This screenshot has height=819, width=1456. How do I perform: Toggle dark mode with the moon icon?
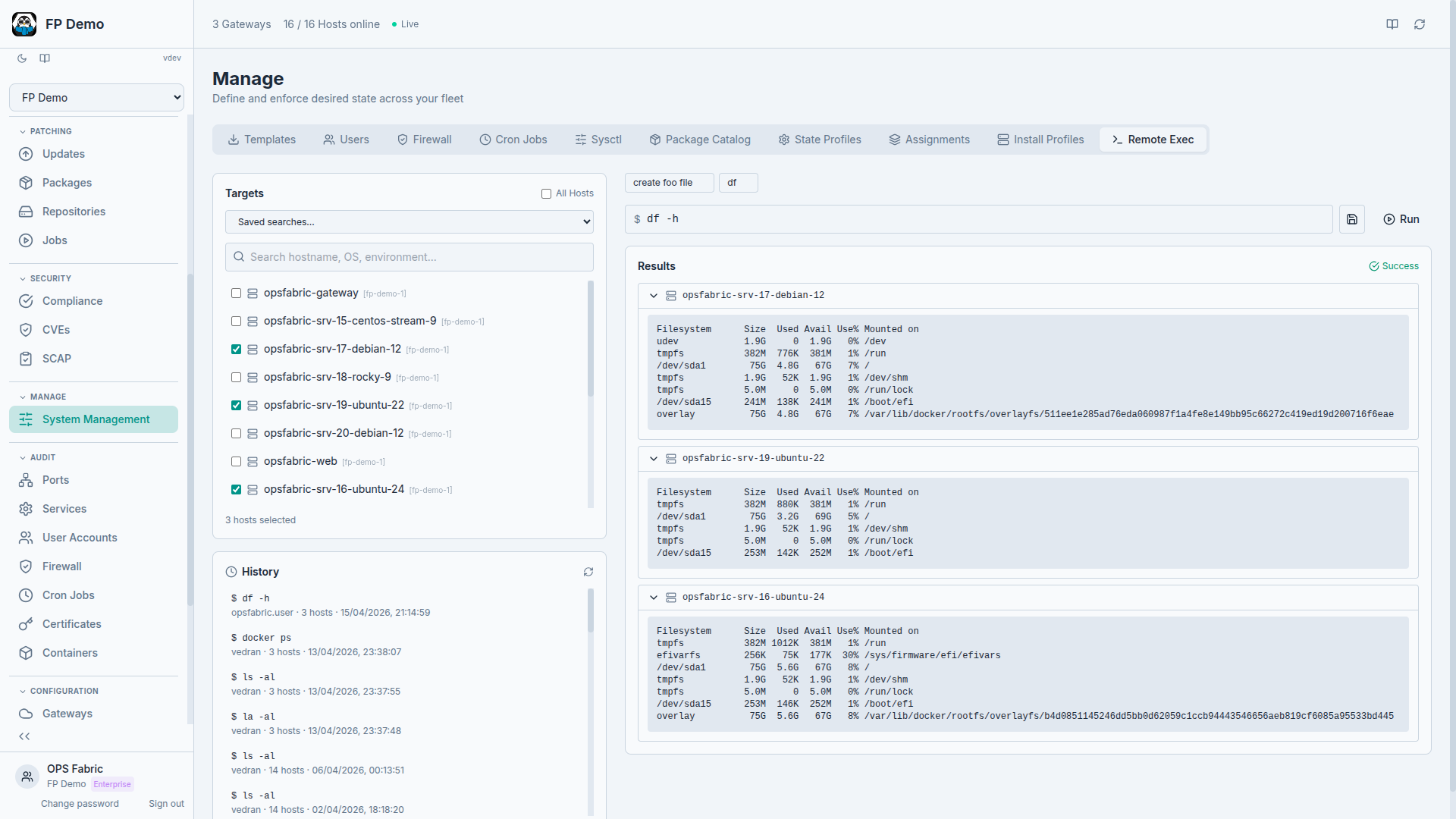pos(21,58)
